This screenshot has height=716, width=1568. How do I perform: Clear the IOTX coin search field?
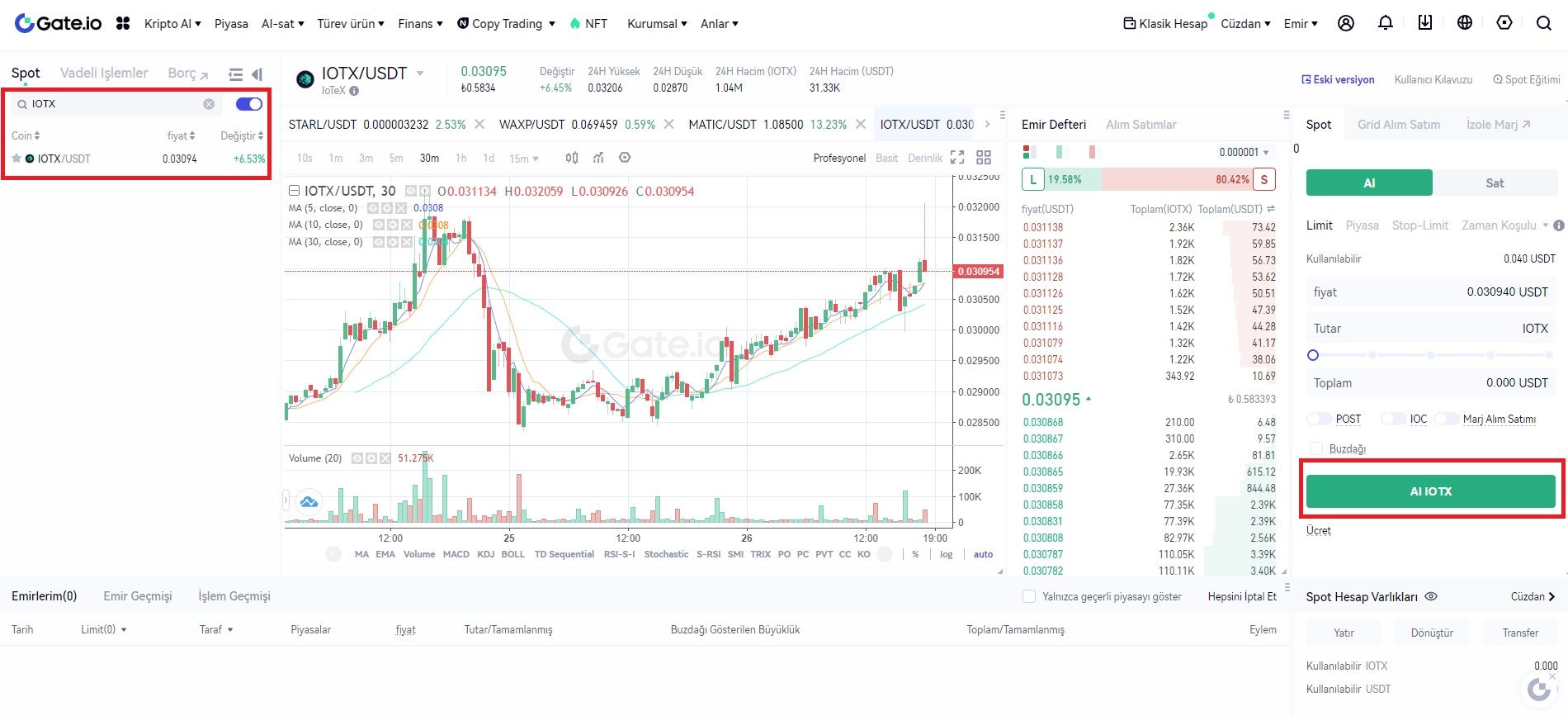[x=209, y=104]
